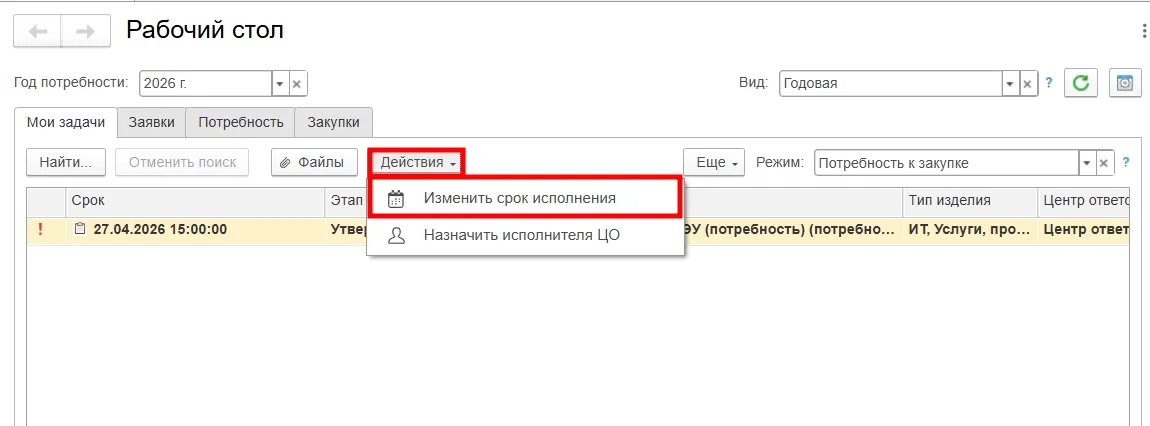Click the Файлы button

[x=313, y=163]
